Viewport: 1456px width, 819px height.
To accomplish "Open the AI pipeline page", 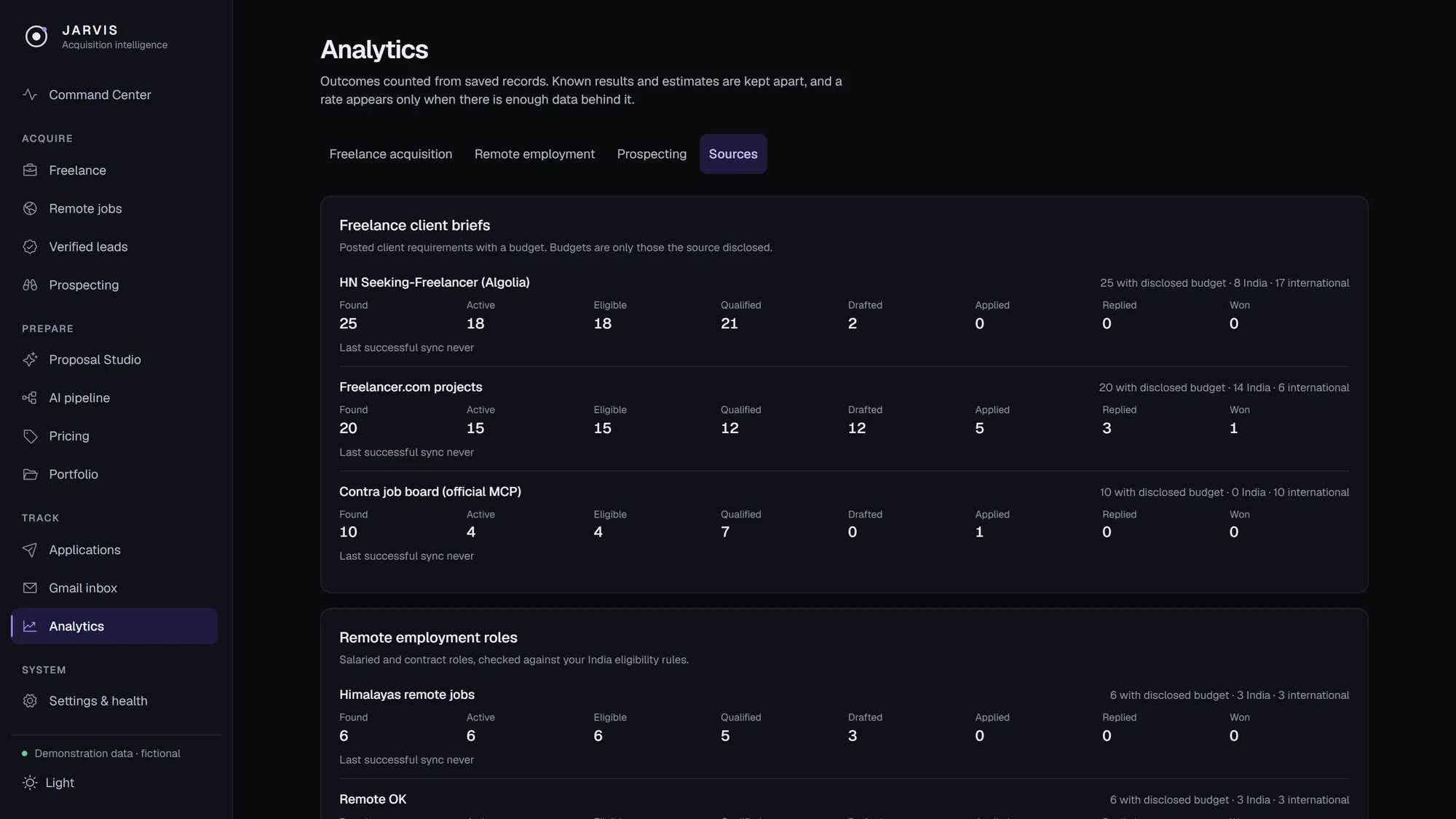I will click(x=114, y=397).
